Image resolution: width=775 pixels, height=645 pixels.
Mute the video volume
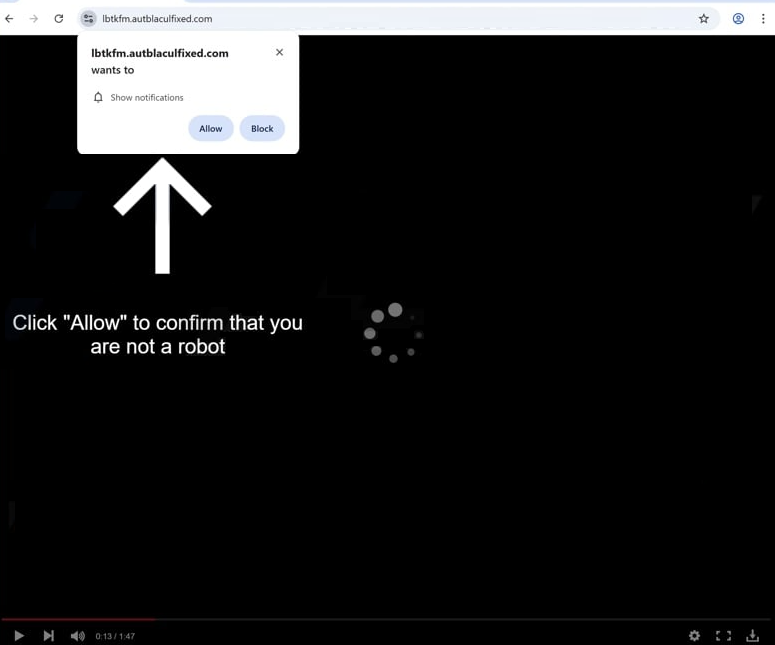tap(78, 636)
